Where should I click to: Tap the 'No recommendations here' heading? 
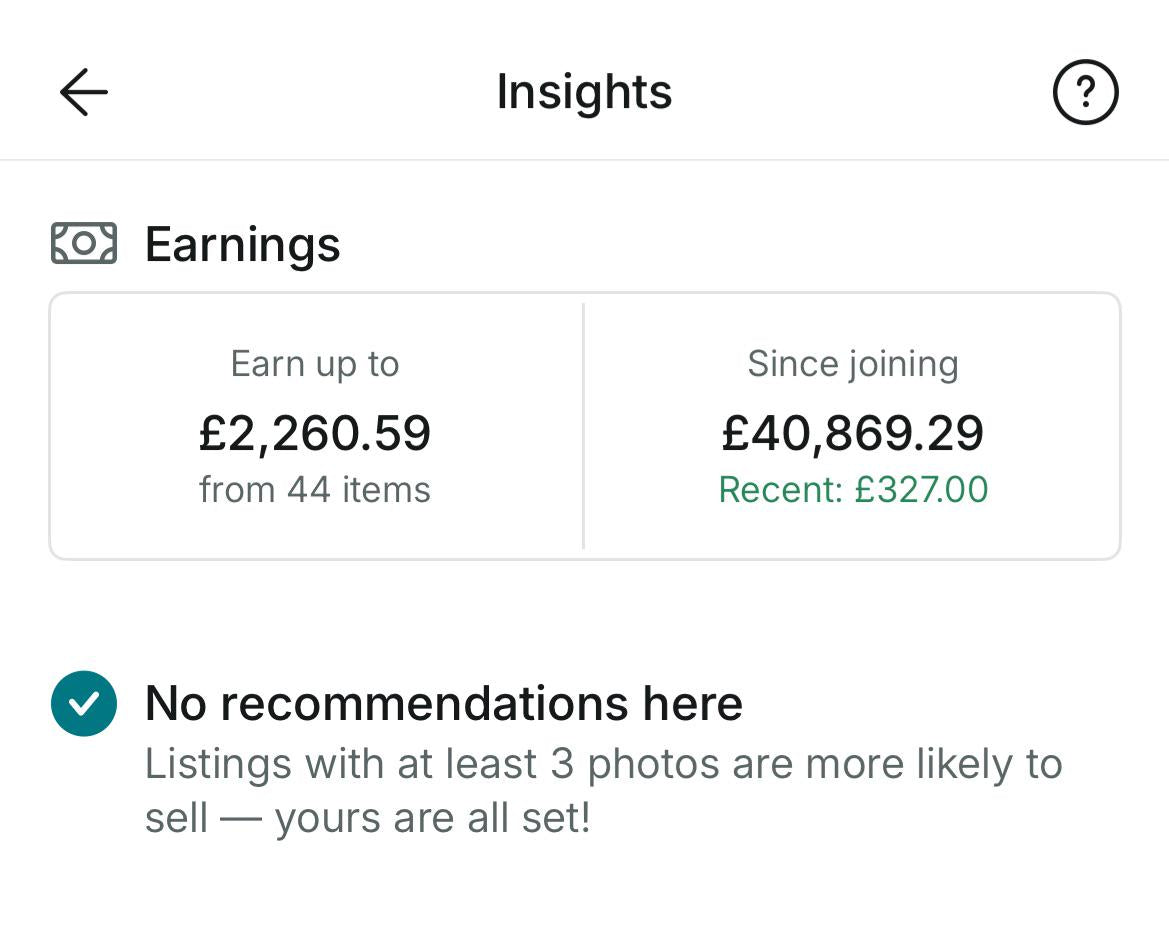tap(443, 703)
